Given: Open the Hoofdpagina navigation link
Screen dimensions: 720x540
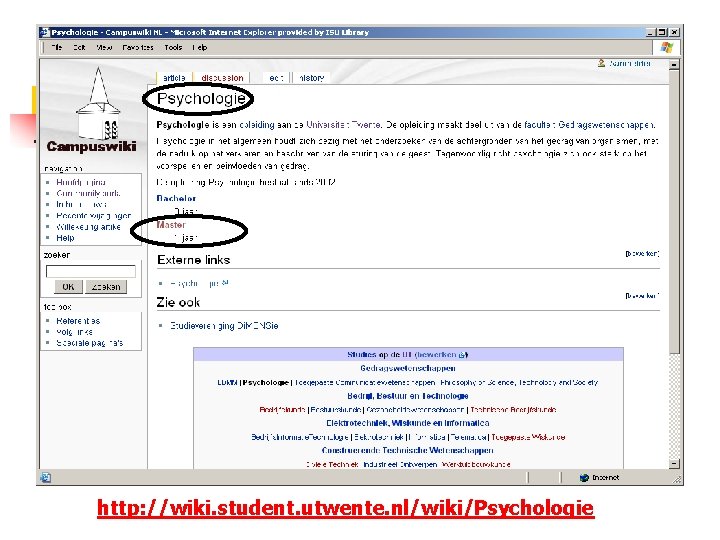Looking at the screenshot, I should pyautogui.click(x=81, y=182).
